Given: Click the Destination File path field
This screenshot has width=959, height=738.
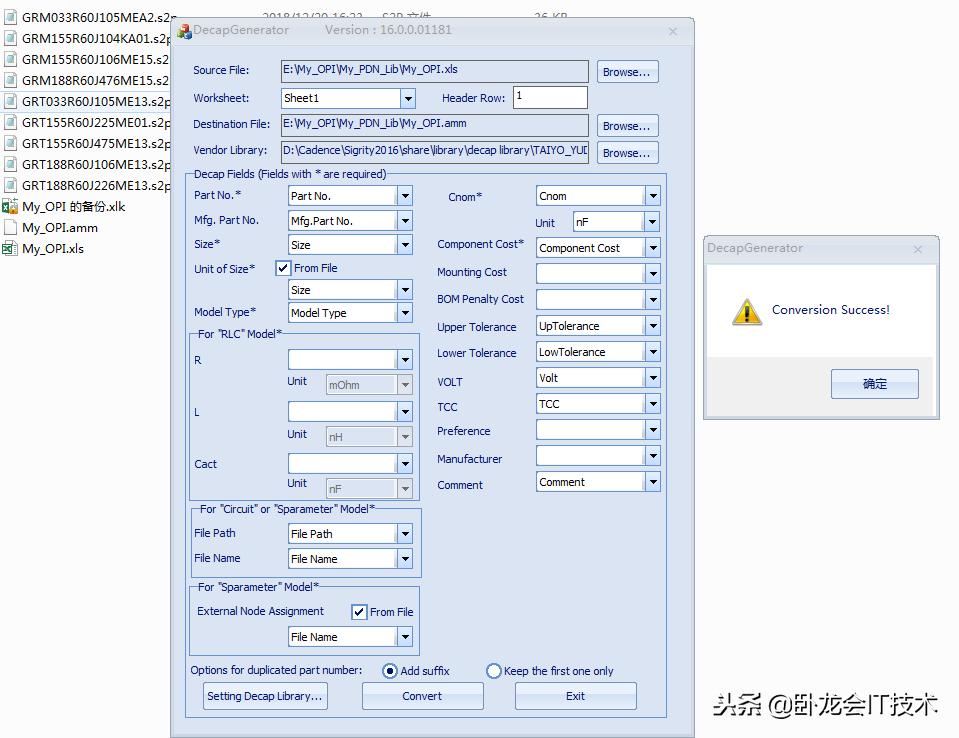Looking at the screenshot, I should pos(435,125).
